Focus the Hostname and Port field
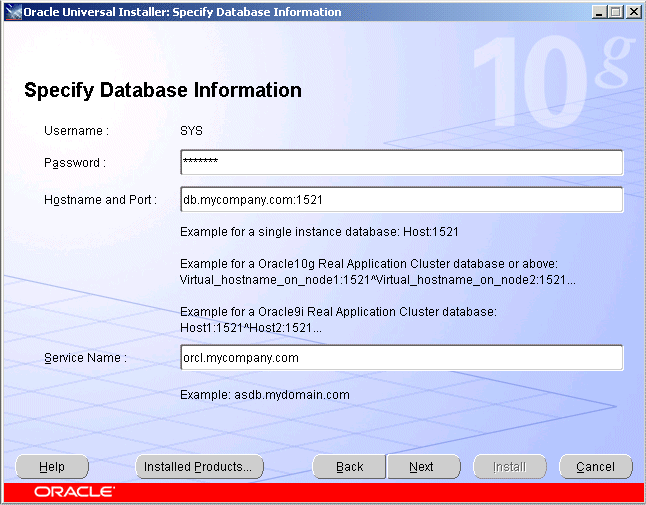The height and width of the screenshot is (505, 646). tap(402, 199)
